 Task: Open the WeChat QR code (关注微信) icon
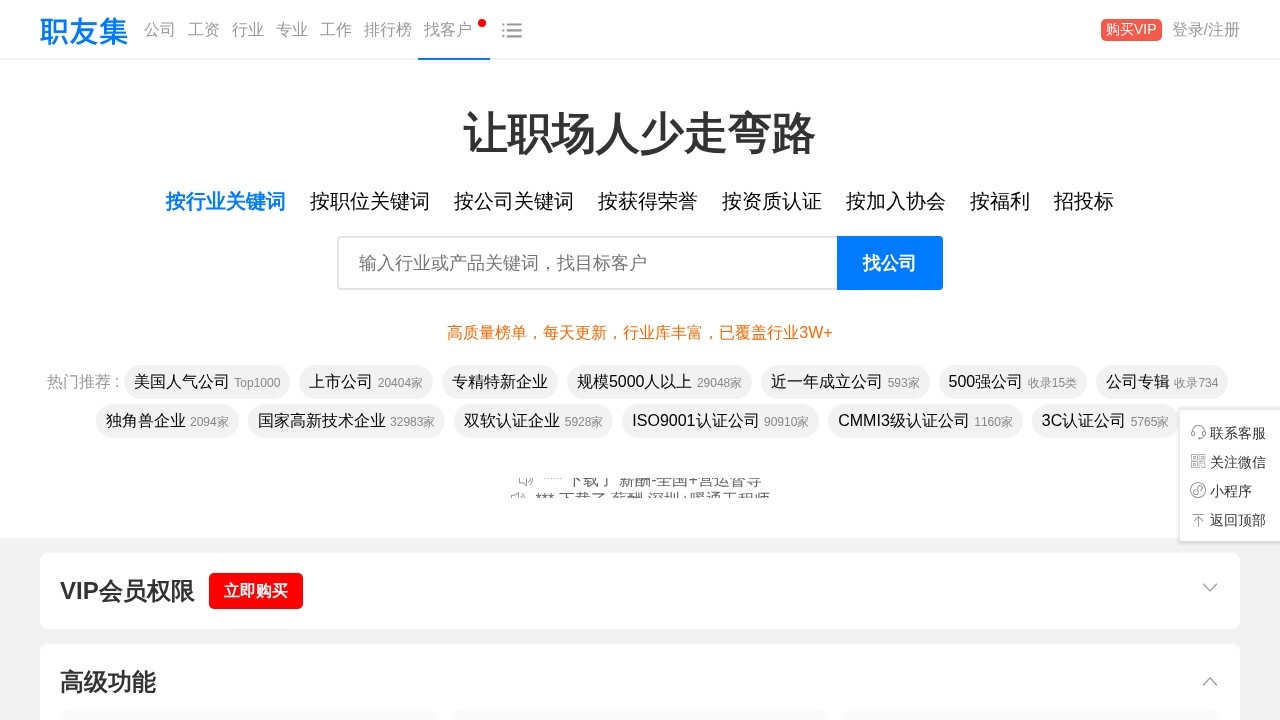[1197, 461]
